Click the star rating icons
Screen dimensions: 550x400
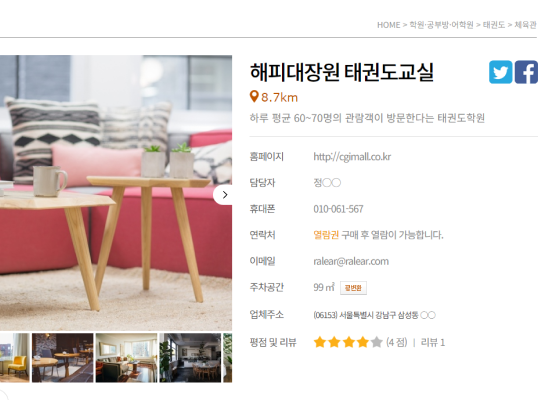click(x=348, y=342)
